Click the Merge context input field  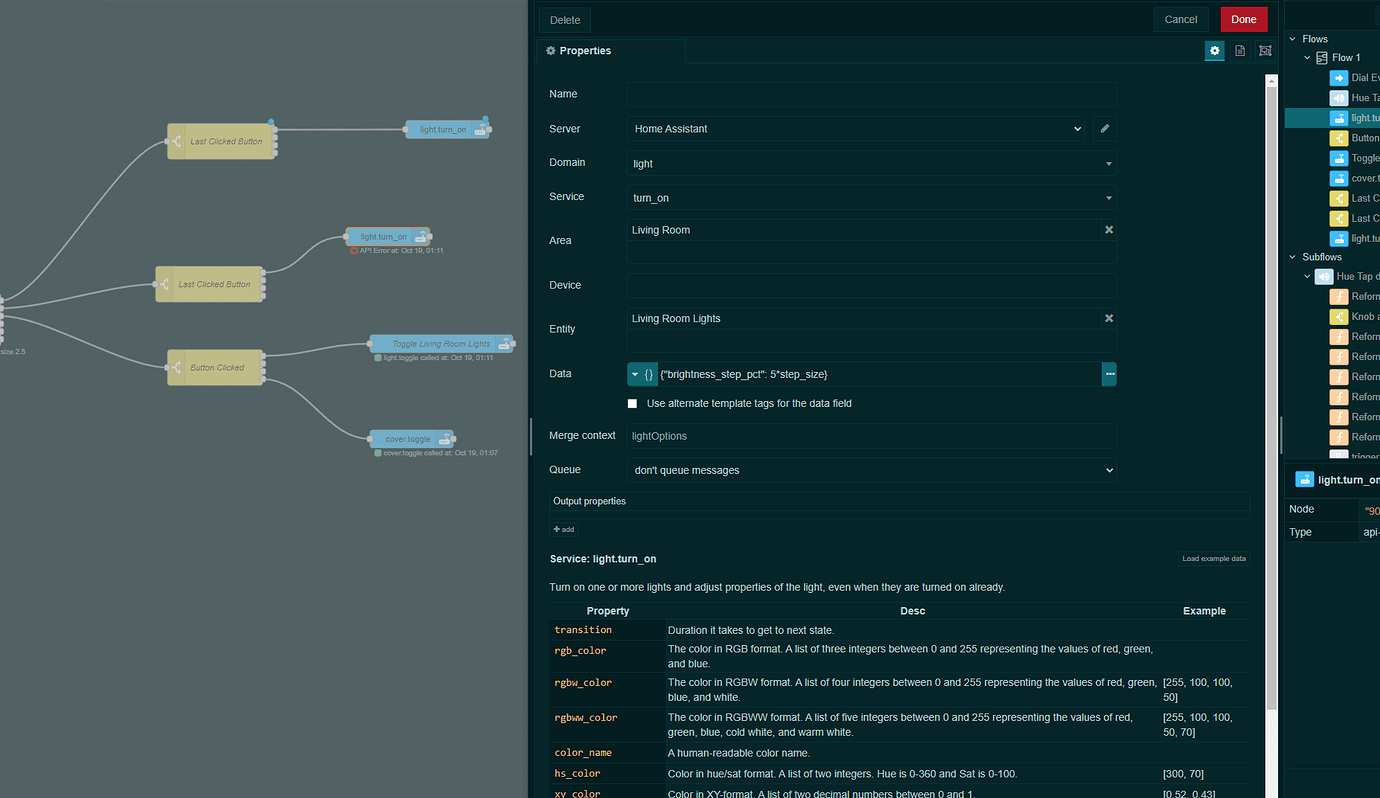pos(871,436)
